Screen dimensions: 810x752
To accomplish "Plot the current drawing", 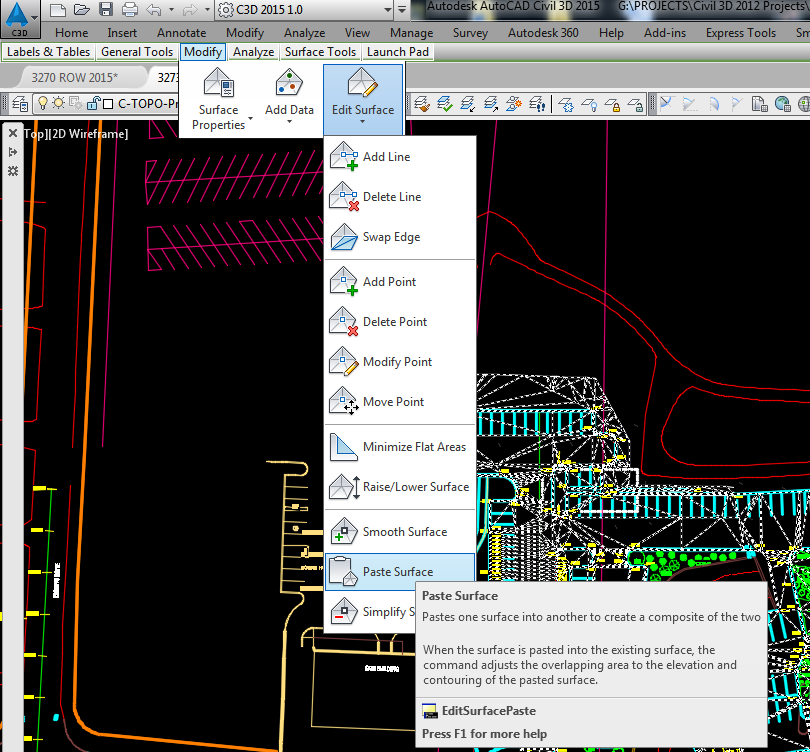I will click(128, 9).
